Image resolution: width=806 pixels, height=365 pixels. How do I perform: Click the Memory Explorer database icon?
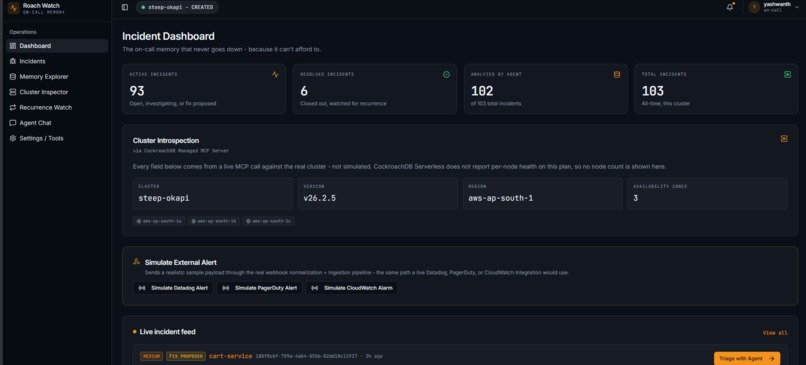click(x=13, y=77)
